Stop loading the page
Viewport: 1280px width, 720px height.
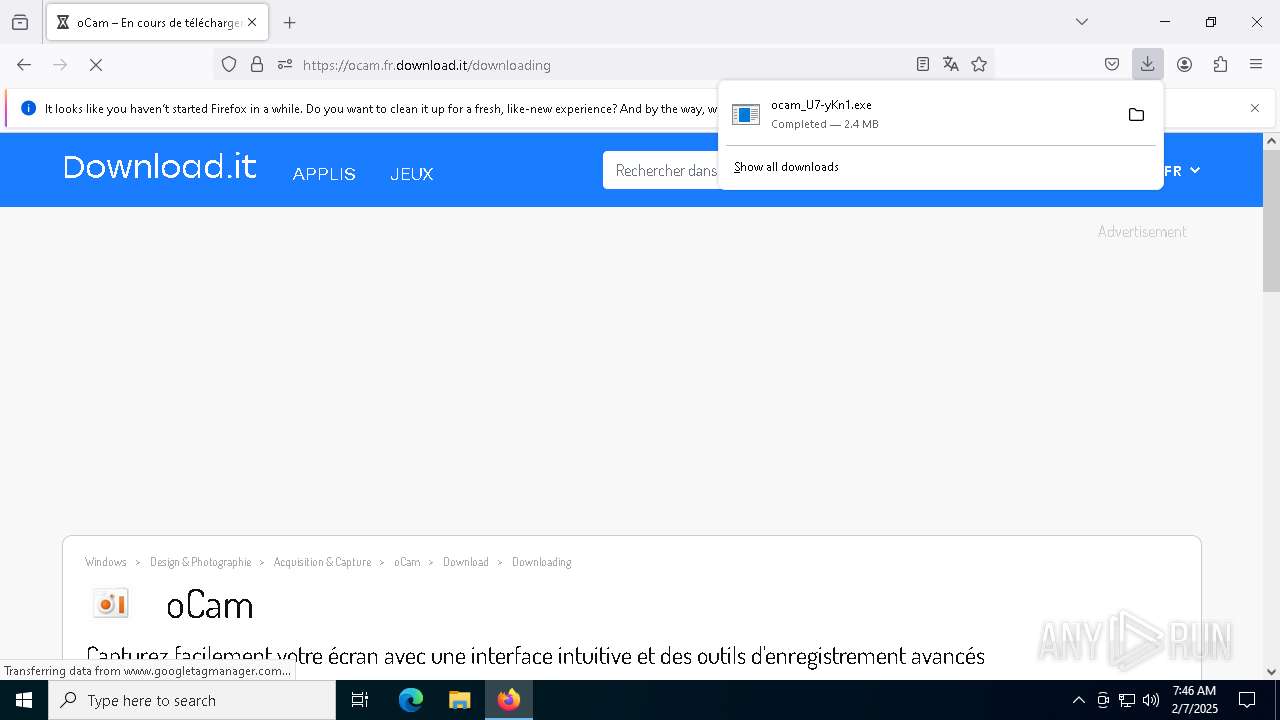click(96, 65)
